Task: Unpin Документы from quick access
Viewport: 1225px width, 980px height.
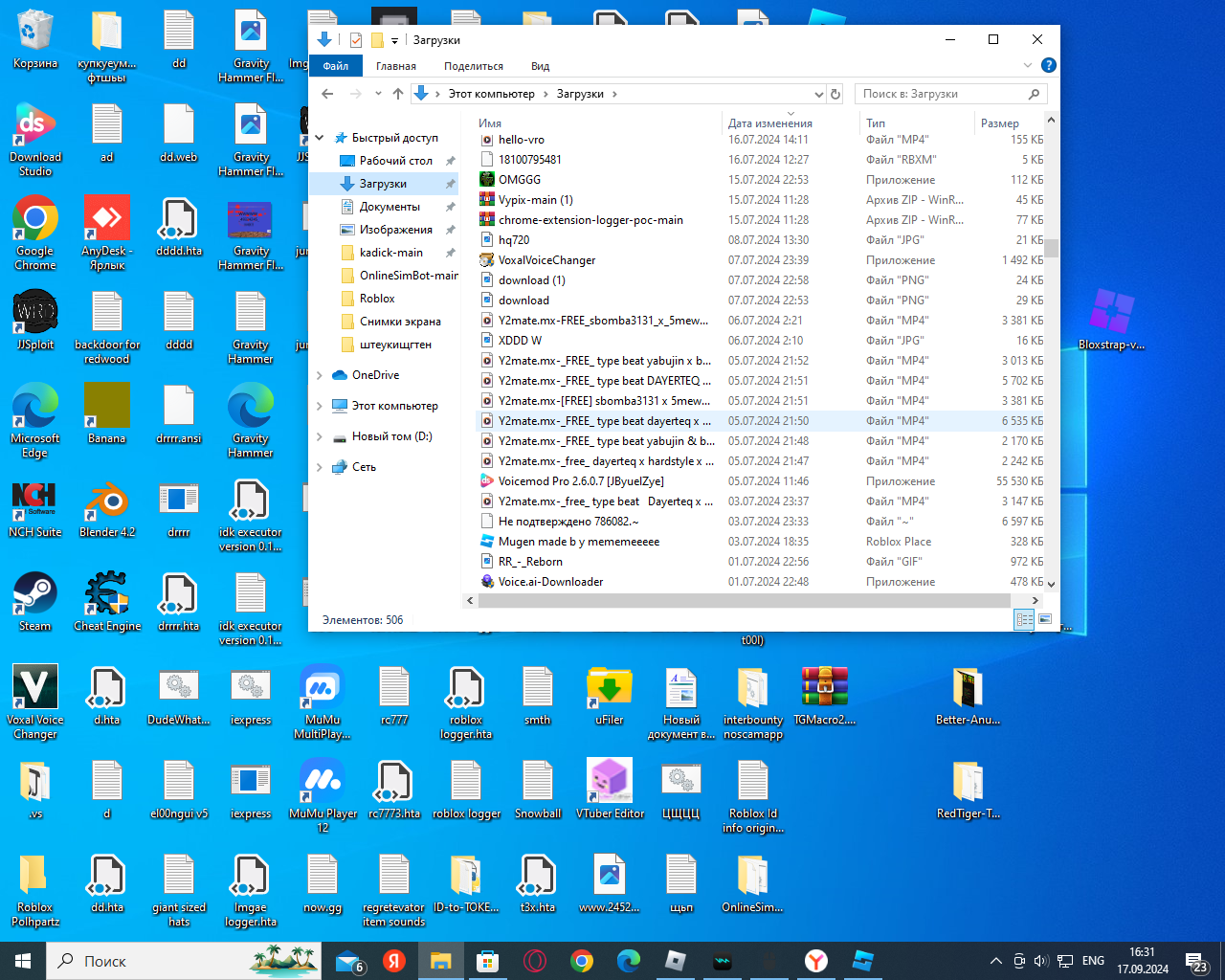Action: [450, 207]
